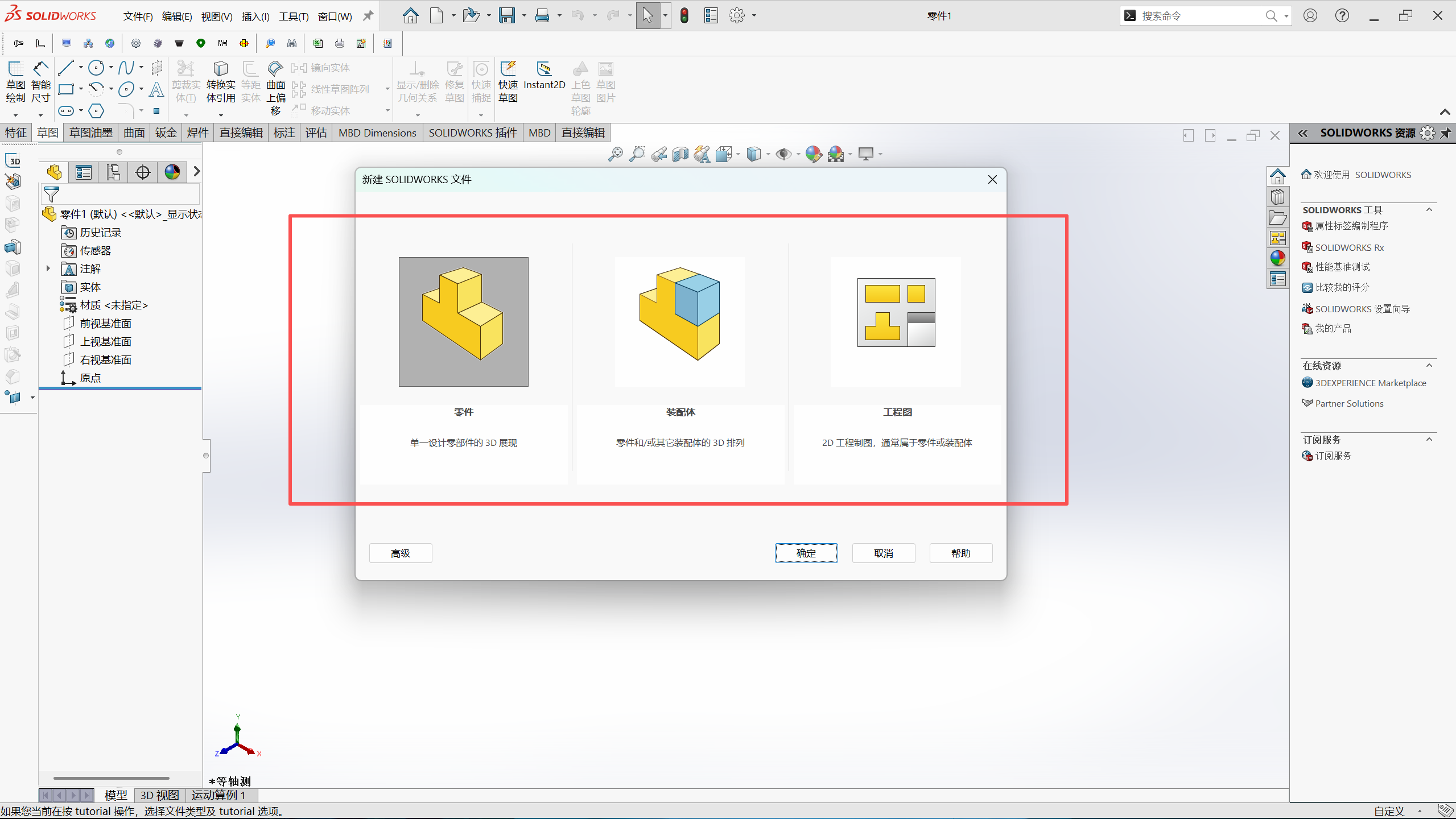The width and height of the screenshot is (1456, 819).
Task: Pin the SOLIDWORKS Resources task pane
Action: 1446,133
